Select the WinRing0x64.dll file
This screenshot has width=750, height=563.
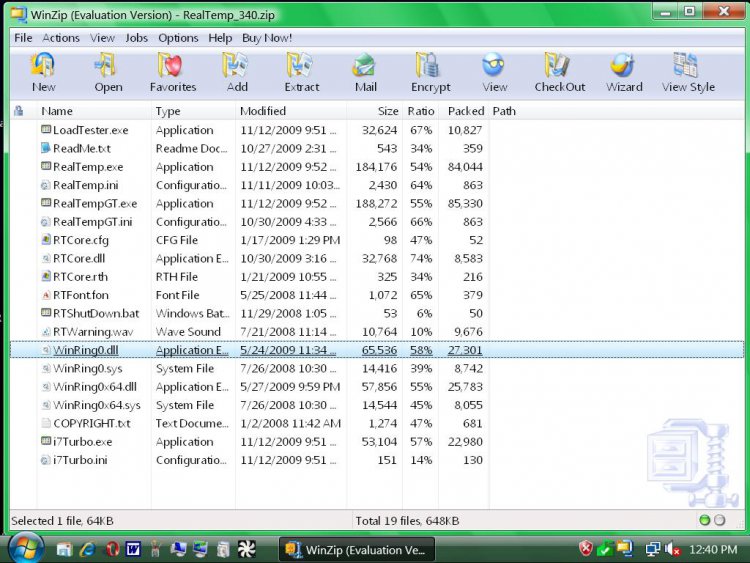coord(95,386)
